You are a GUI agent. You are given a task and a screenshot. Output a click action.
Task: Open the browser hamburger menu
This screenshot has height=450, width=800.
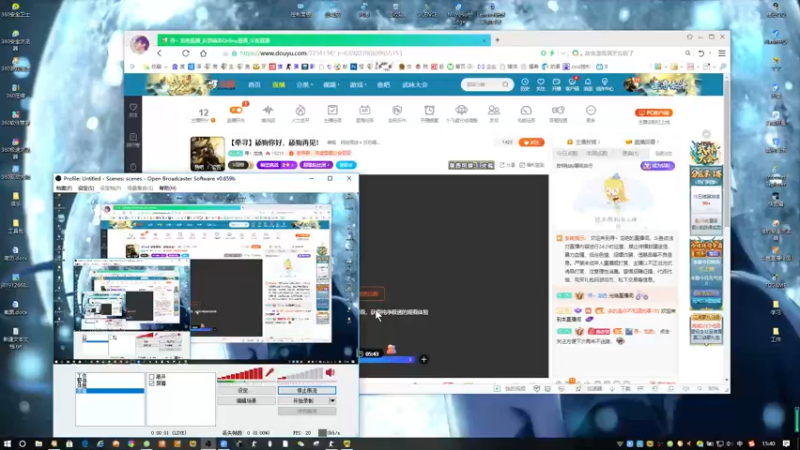[721, 53]
